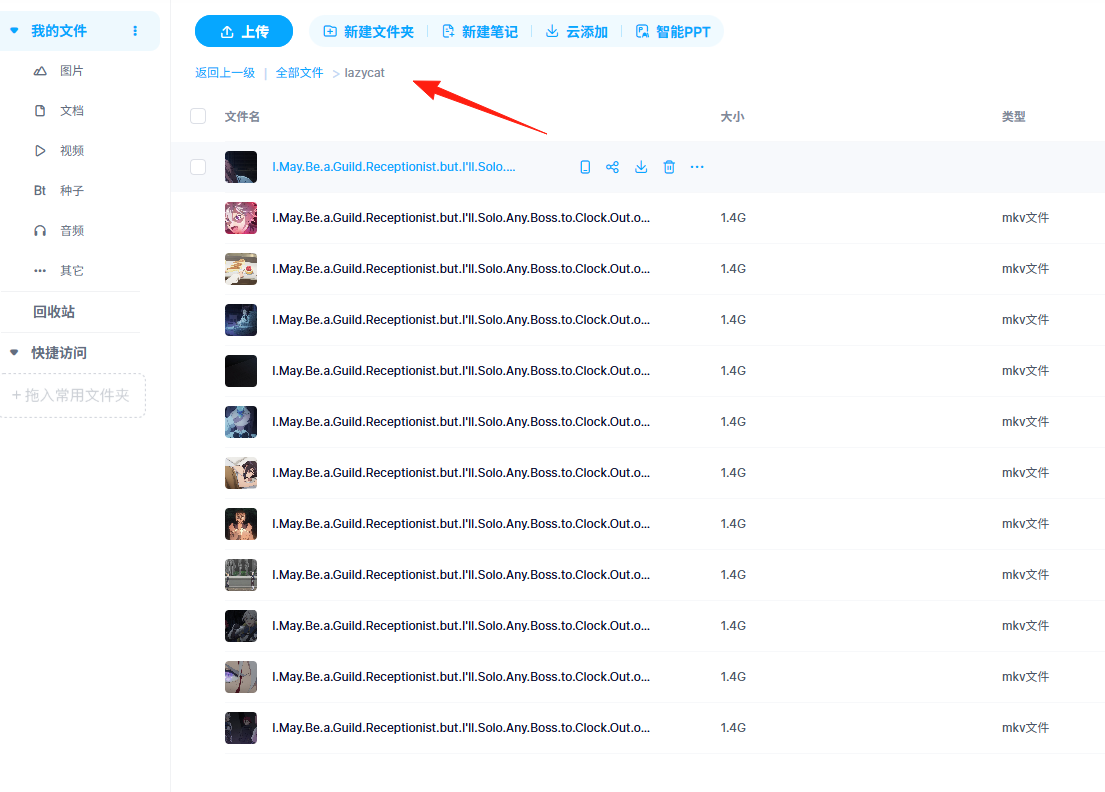Click the 图片 picture icon
This screenshot has height=792, width=1105.
[40, 70]
